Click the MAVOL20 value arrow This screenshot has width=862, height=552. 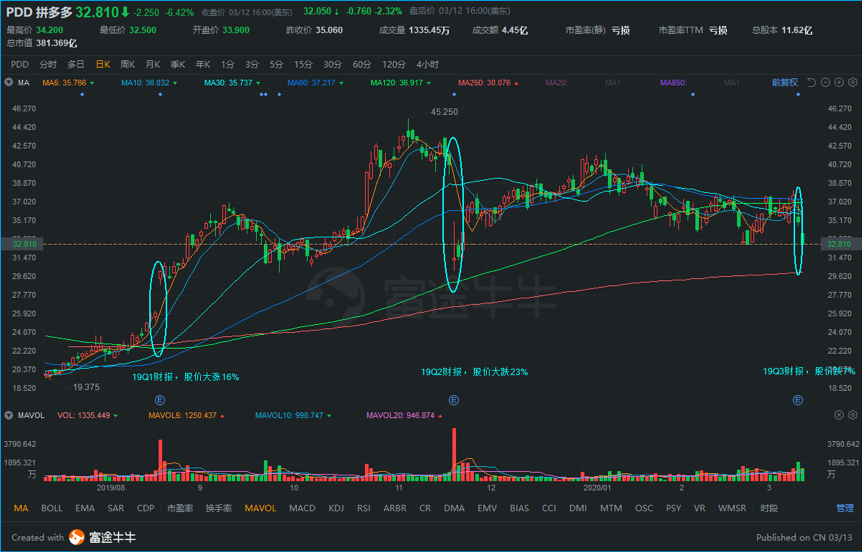click(440, 416)
